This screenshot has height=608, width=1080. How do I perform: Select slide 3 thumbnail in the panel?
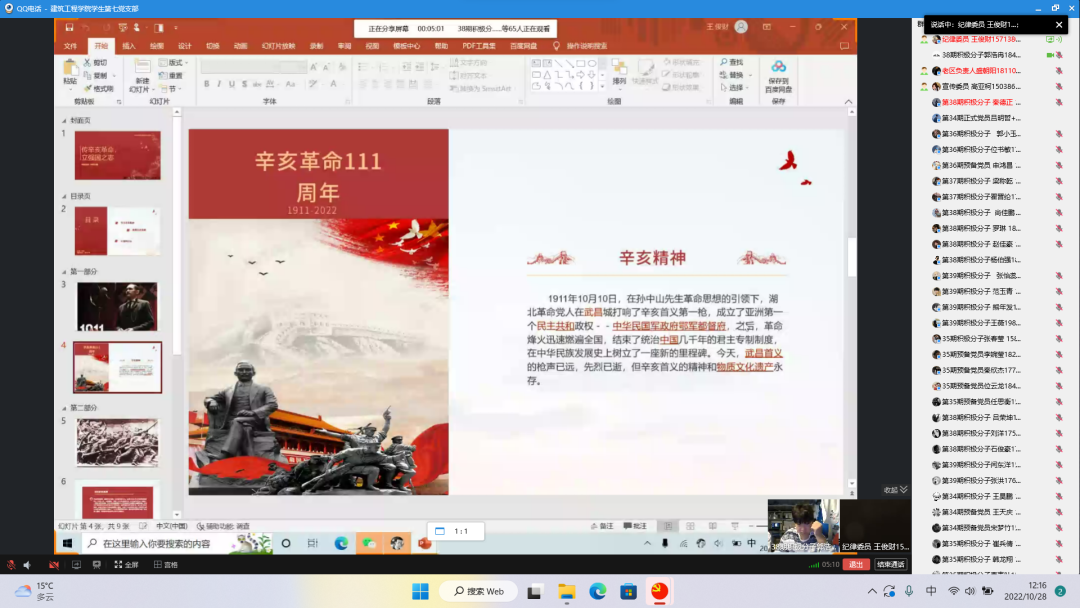[117, 306]
